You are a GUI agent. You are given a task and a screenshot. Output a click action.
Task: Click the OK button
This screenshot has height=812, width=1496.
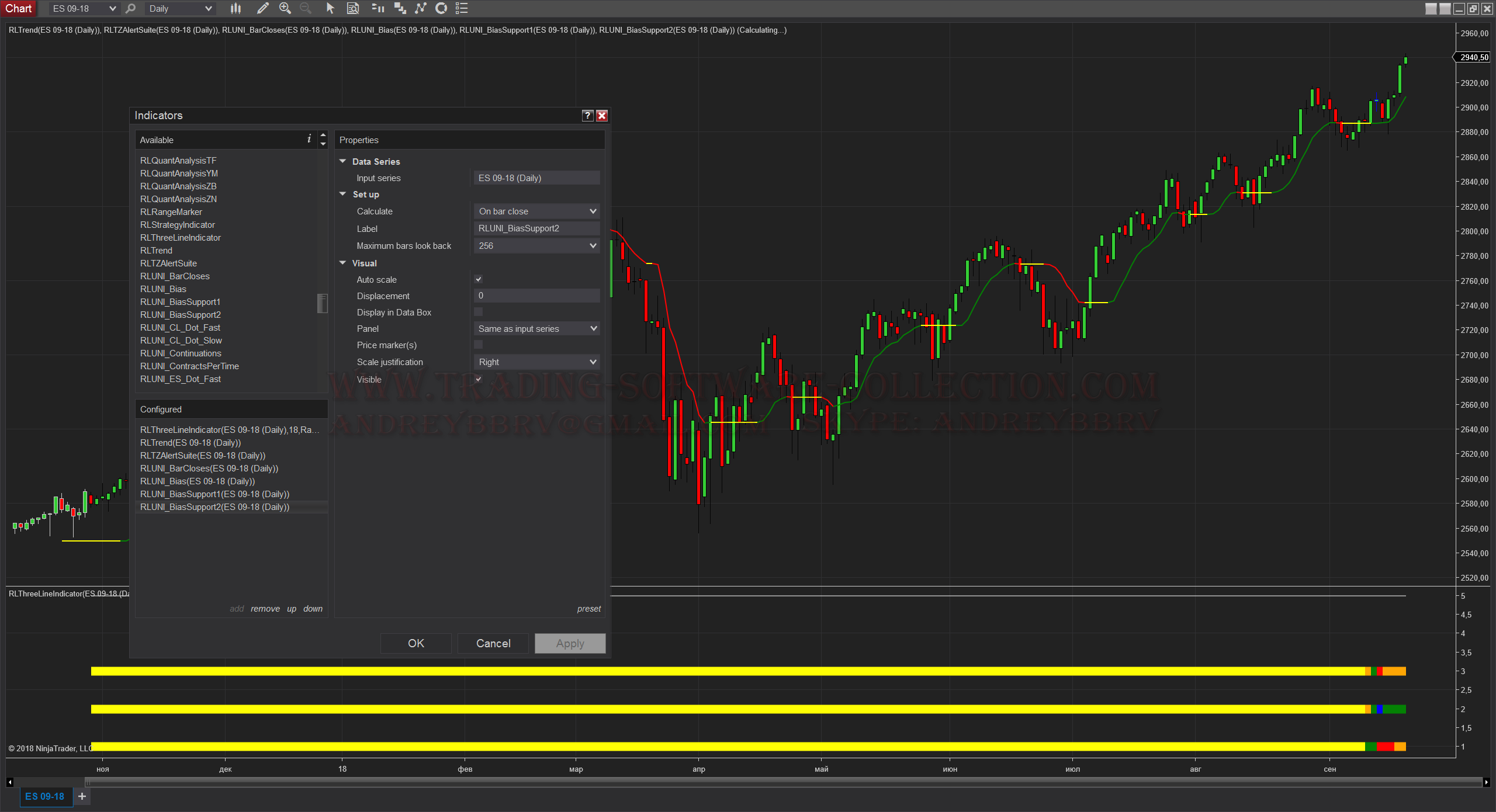pyautogui.click(x=415, y=643)
